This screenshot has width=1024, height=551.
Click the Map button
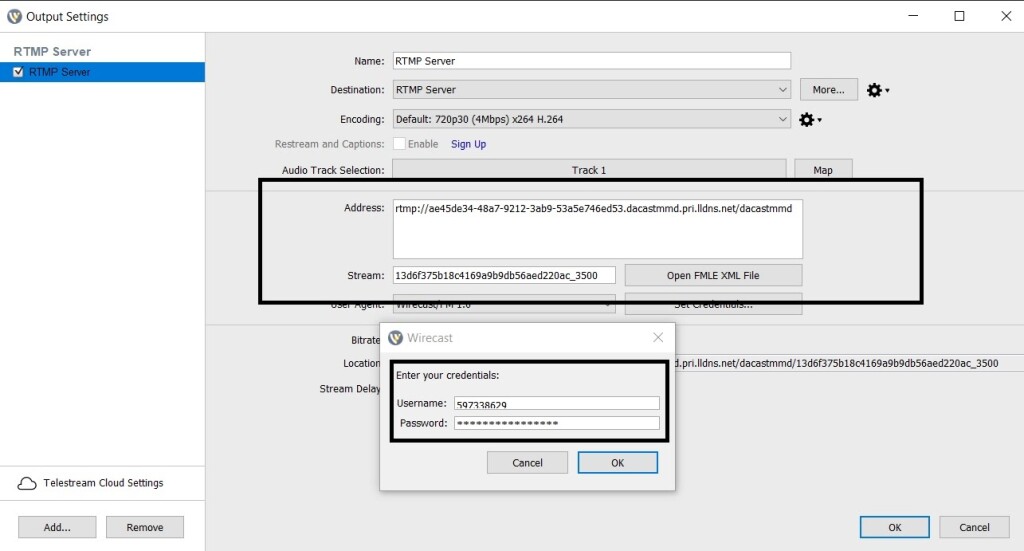click(x=823, y=170)
